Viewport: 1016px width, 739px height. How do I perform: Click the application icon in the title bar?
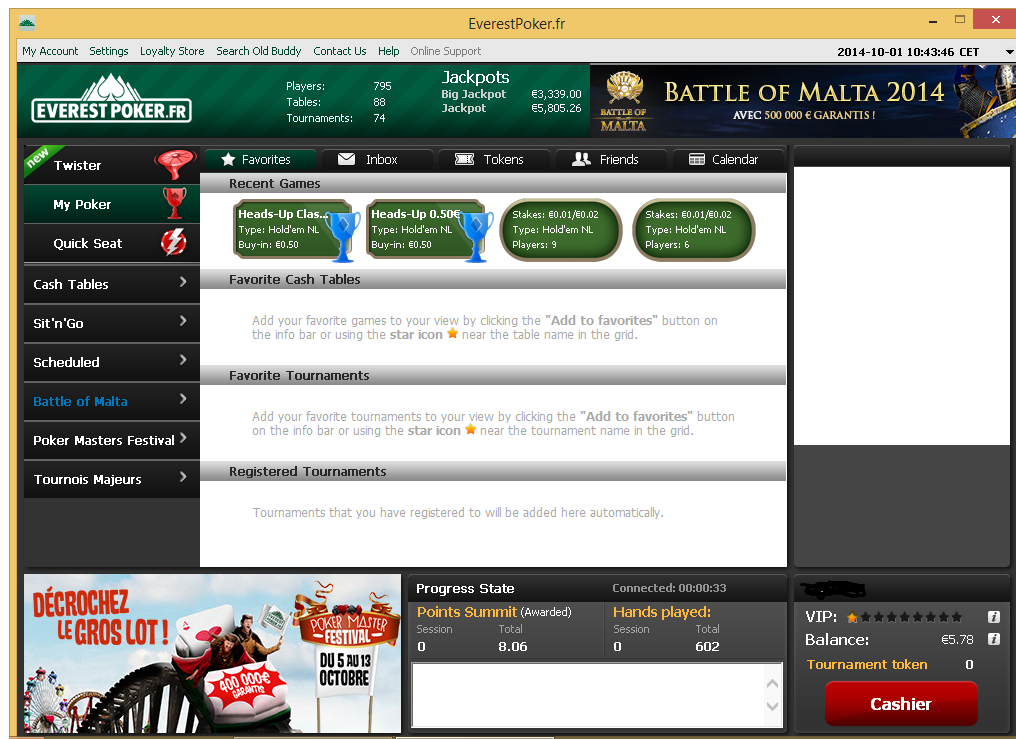pyautogui.click(x=27, y=24)
